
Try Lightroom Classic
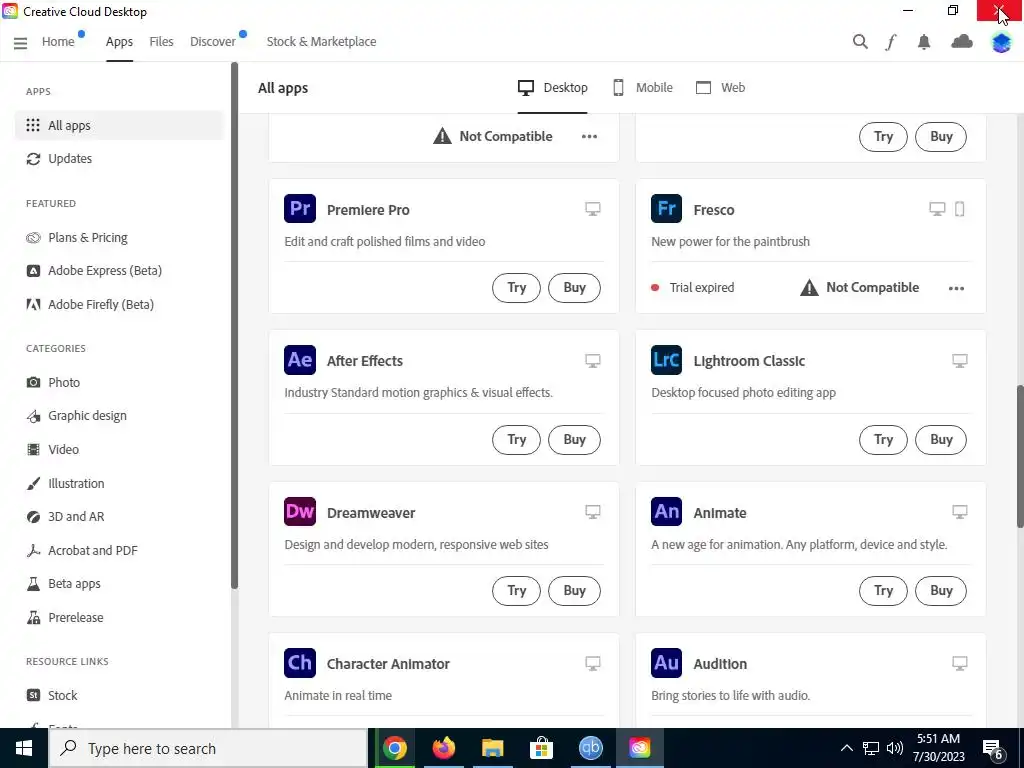883,440
